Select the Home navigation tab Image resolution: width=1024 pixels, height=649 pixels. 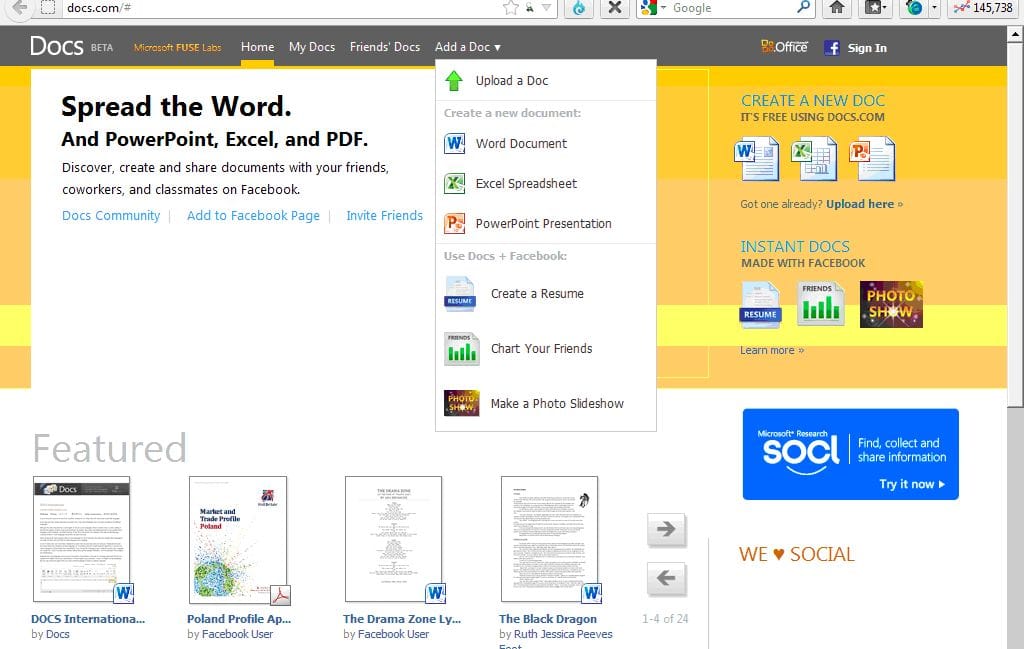coord(257,47)
